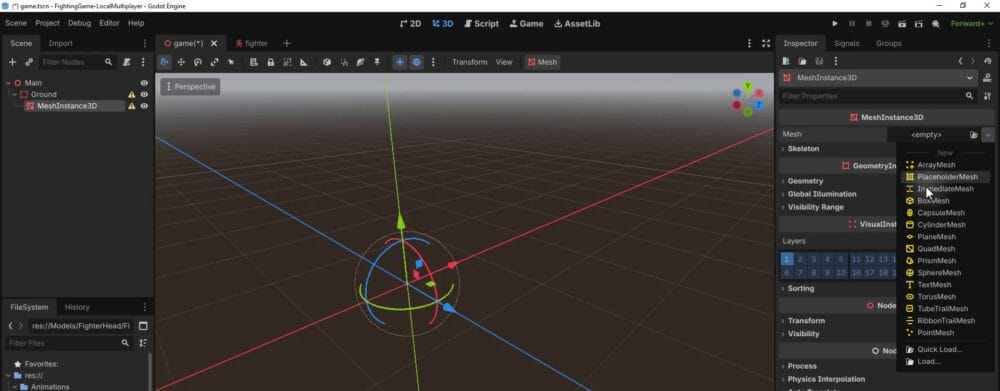
Task: Open Inspector property tools icon
Action: click(987, 96)
